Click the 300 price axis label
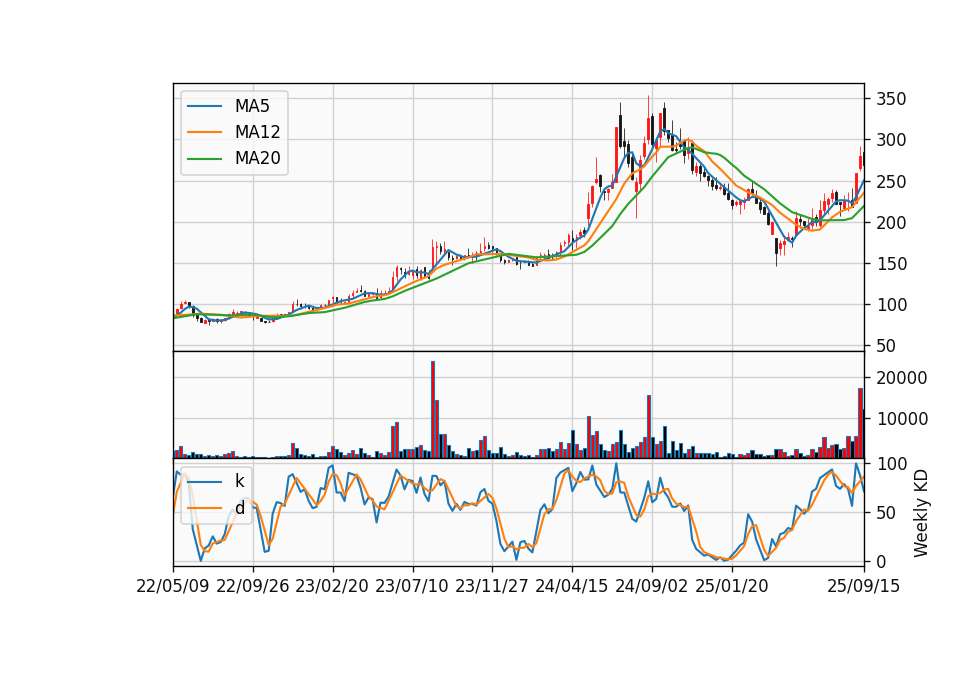This screenshot has height=690, width=960. coord(891,140)
